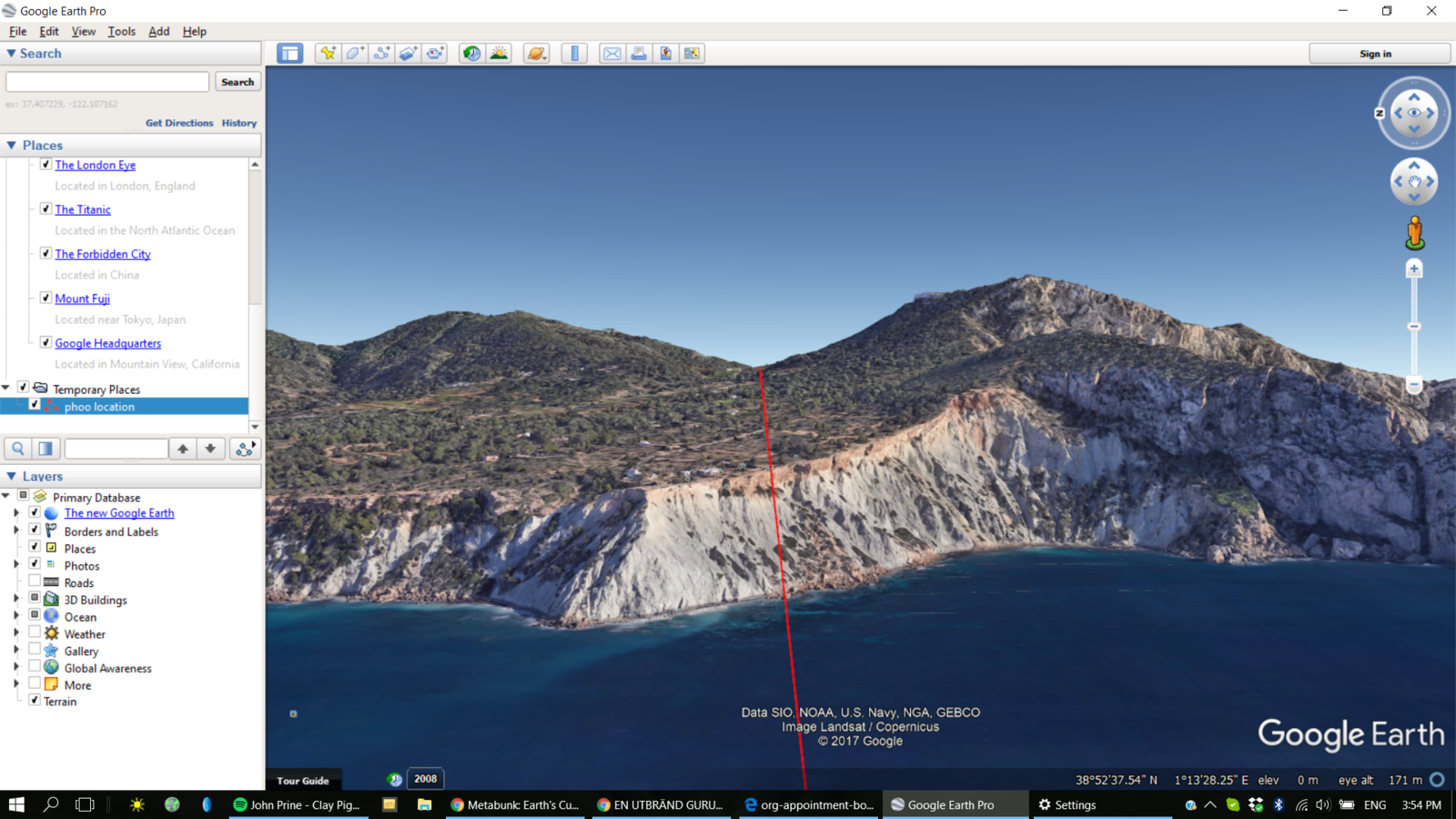Hide the sidebar using toolbar button
The width and height of the screenshot is (1456, 819).
290,54
